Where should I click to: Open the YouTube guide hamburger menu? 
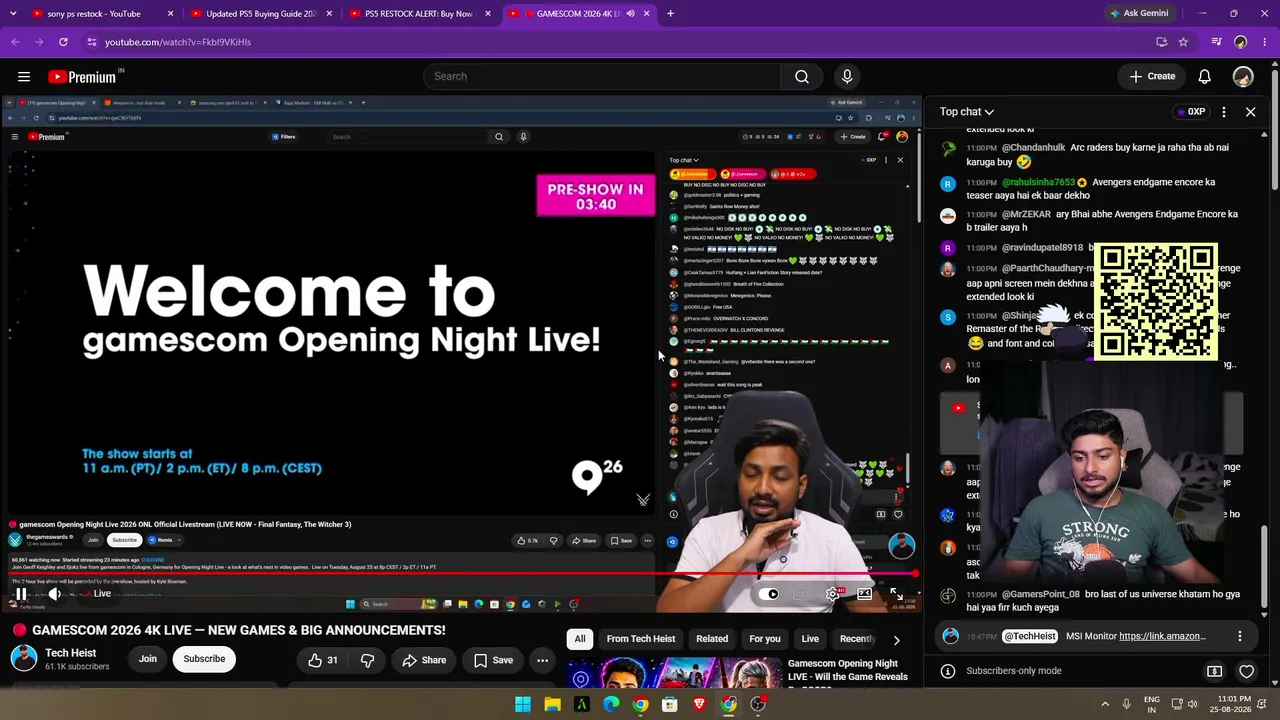pyautogui.click(x=24, y=76)
